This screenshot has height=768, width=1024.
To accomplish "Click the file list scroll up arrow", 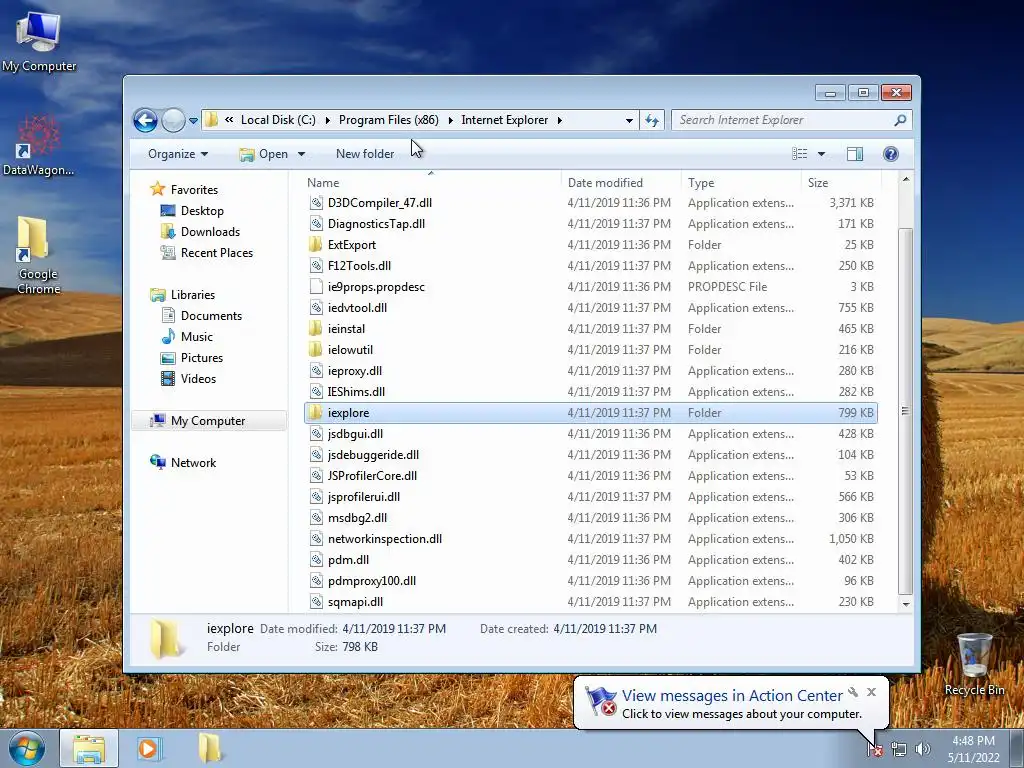I will click(906, 179).
